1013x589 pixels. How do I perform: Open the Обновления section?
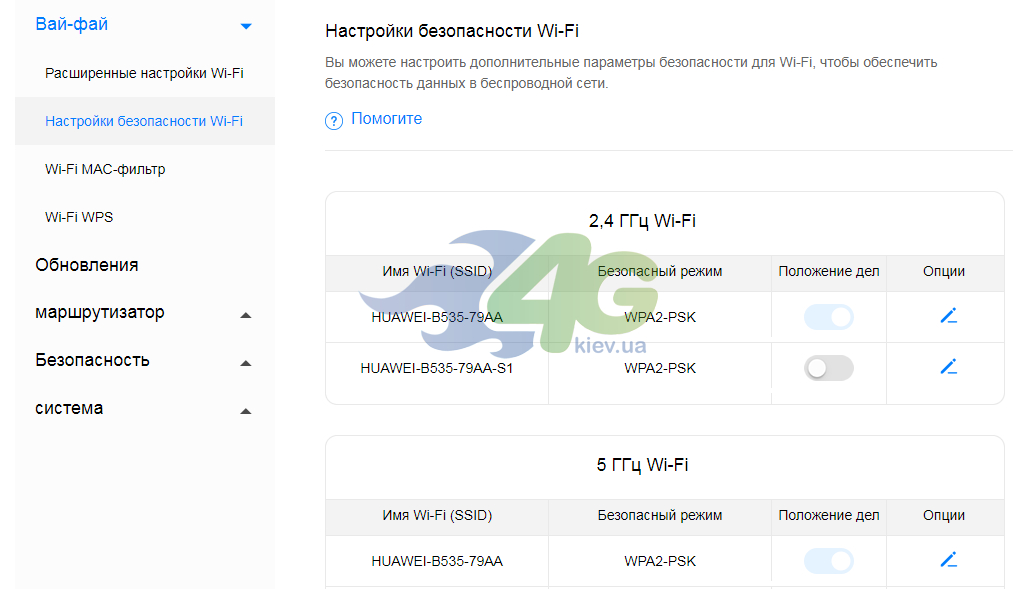tap(87, 265)
